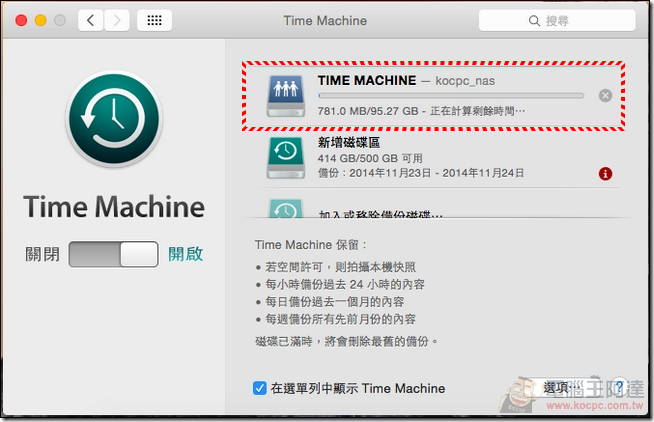Select the 新增磁碟區 disk name
Image resolution: width=654 pixels, height=422 pixels.
(349, 143)
